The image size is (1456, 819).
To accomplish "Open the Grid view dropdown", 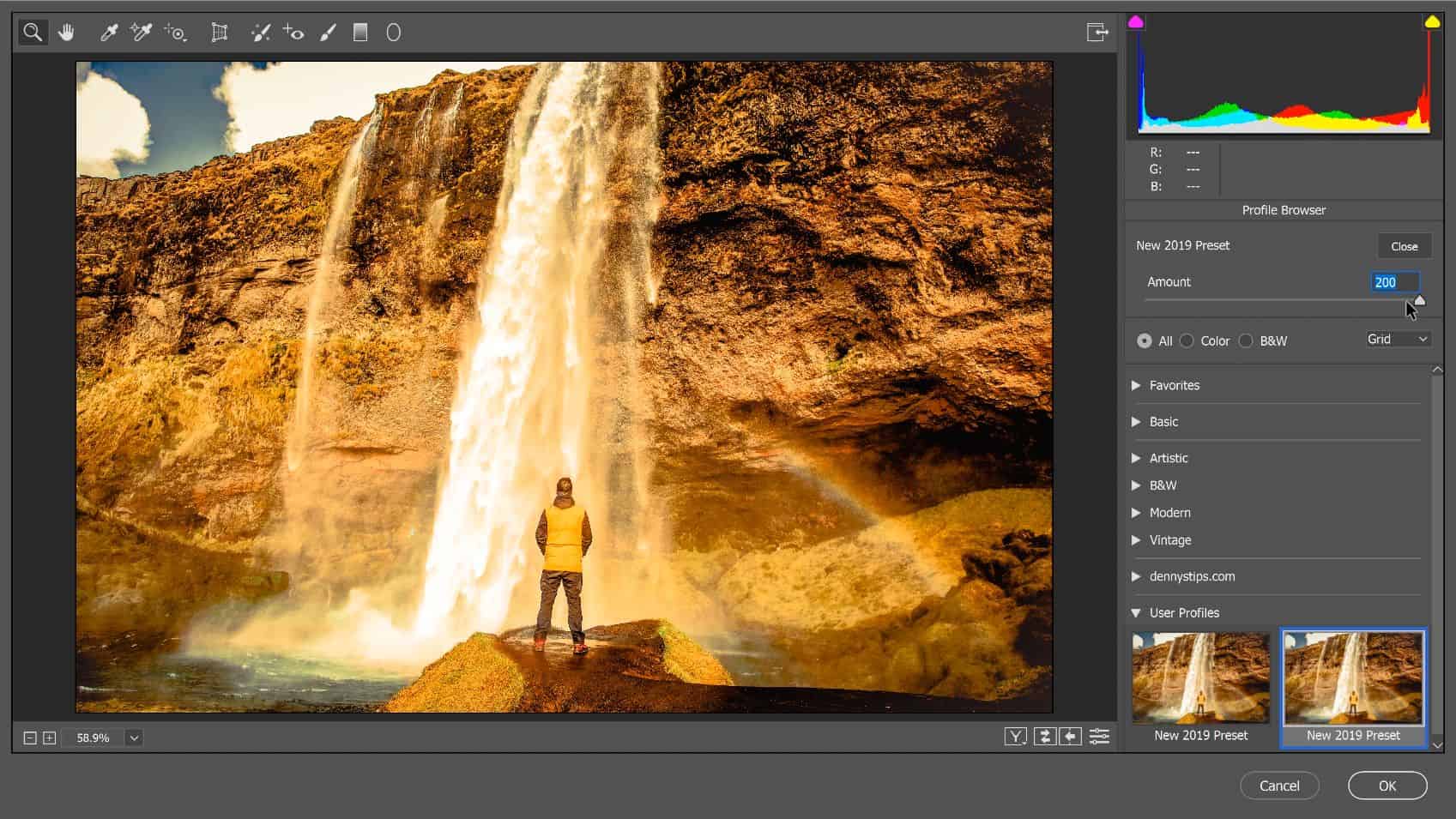I will tap(1398, 340).
